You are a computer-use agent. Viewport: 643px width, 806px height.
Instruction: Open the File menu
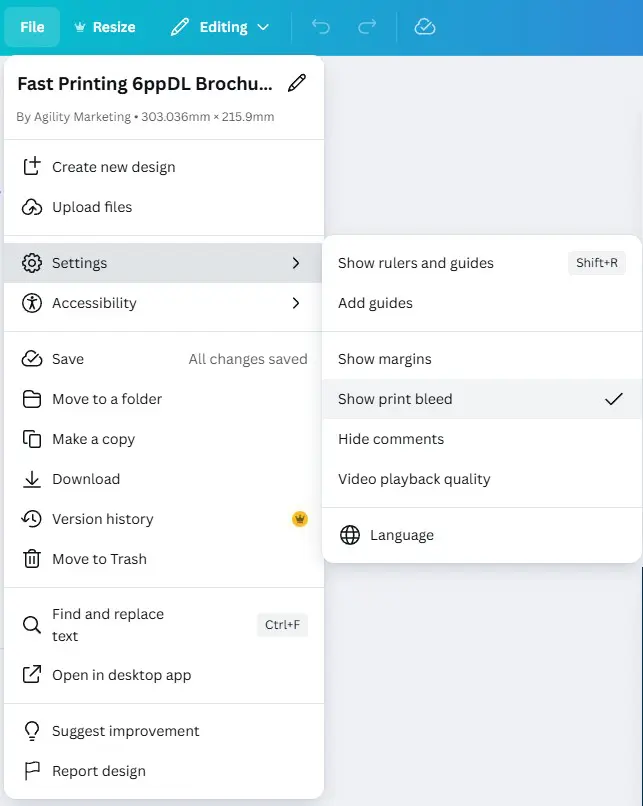pos(32,27)
